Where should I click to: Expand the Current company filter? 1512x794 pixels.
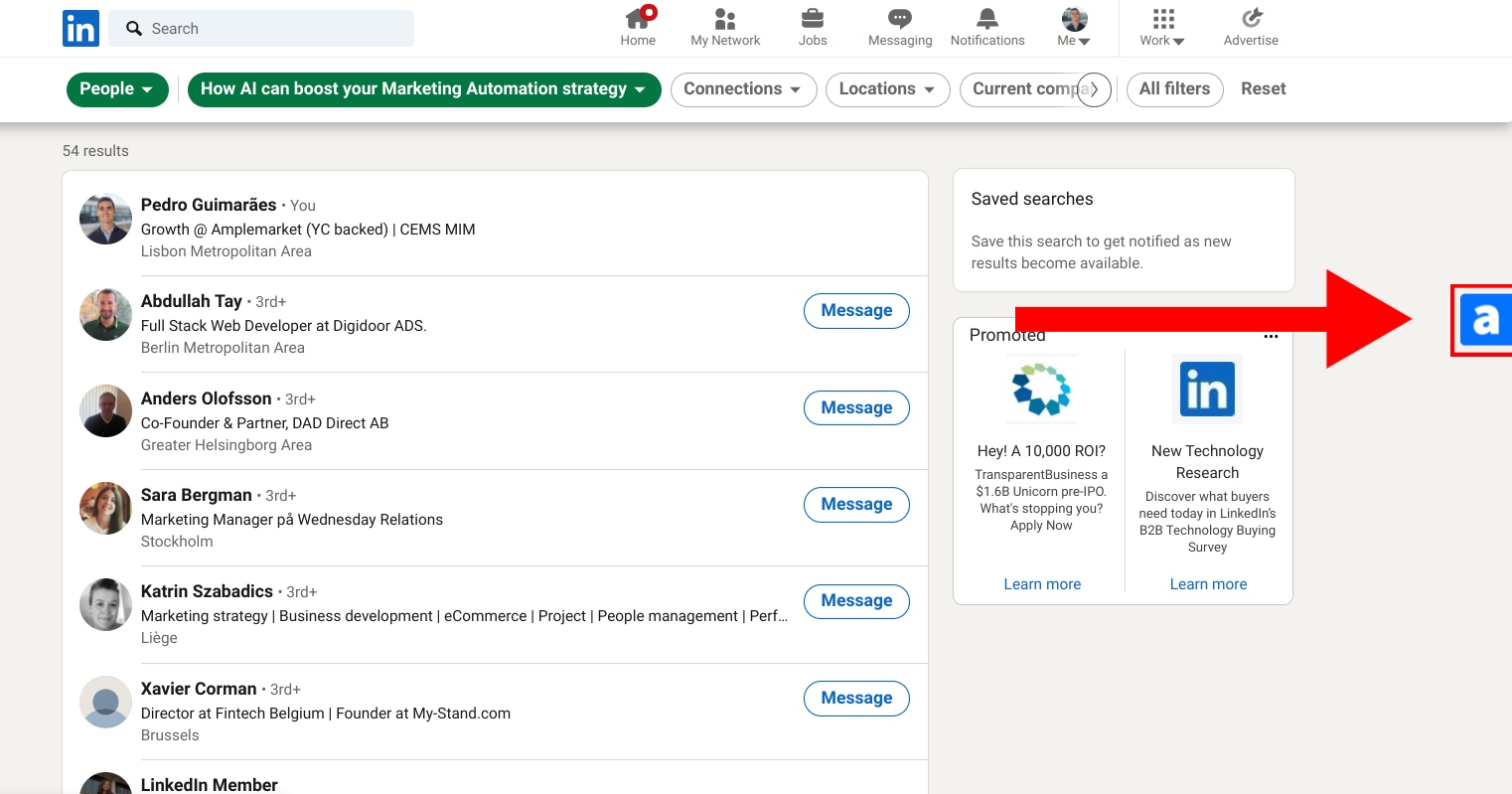(x=1033, y=88)
